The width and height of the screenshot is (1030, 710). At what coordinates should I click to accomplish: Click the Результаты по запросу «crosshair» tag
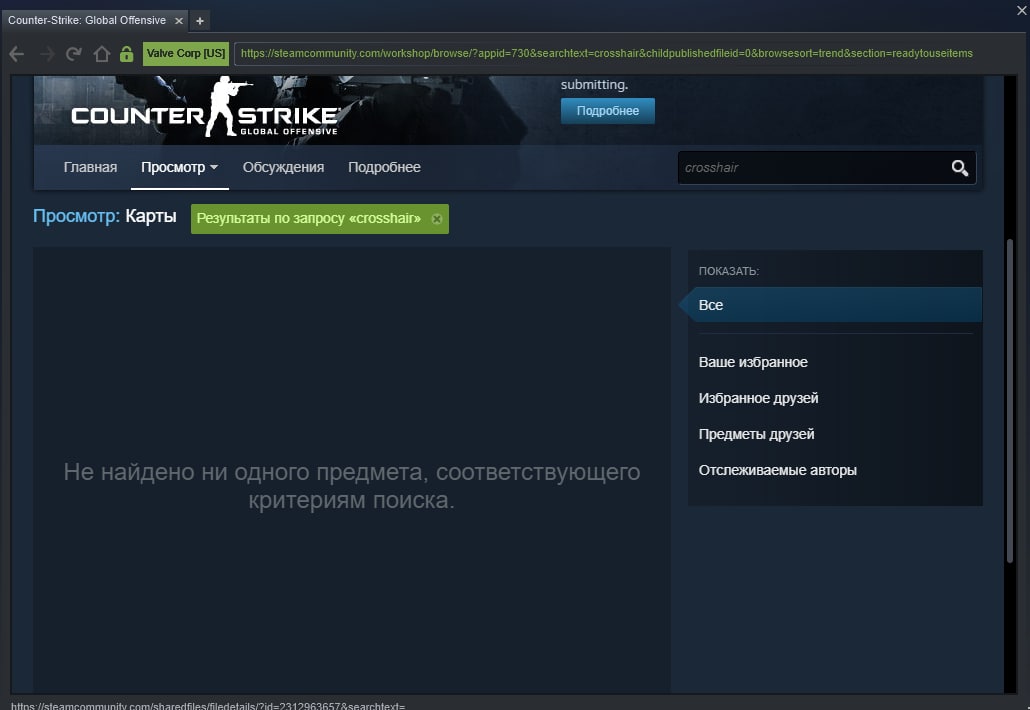(x=320, y=219)
